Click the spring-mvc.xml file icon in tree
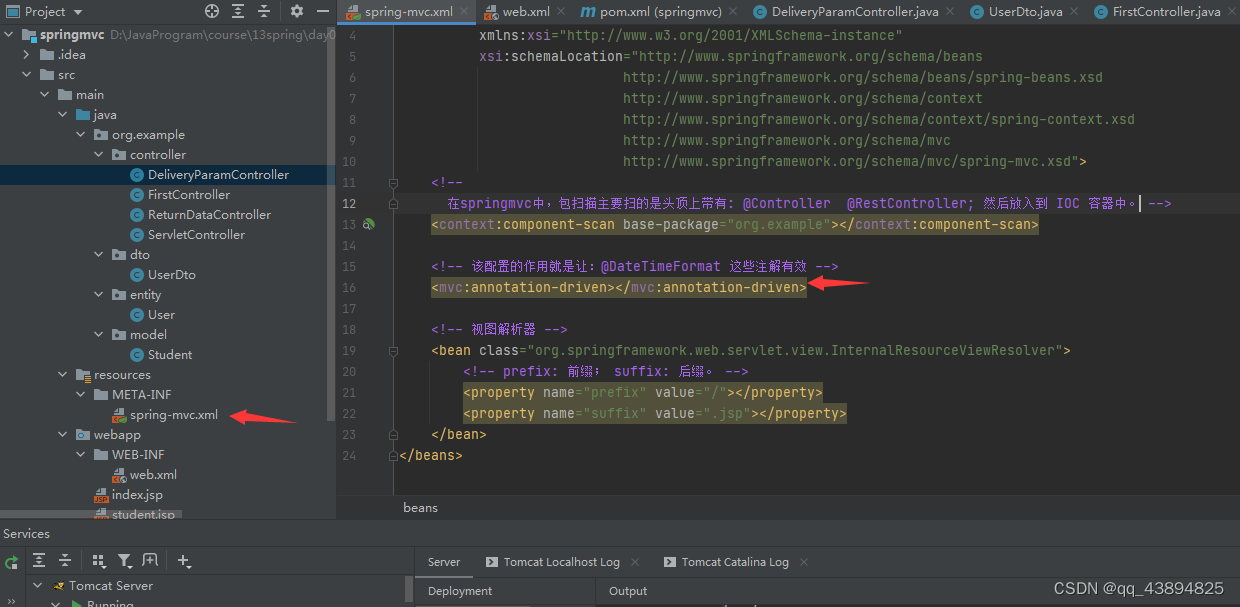The height and width of the screenshot is (607, 1240). point(119,415)
